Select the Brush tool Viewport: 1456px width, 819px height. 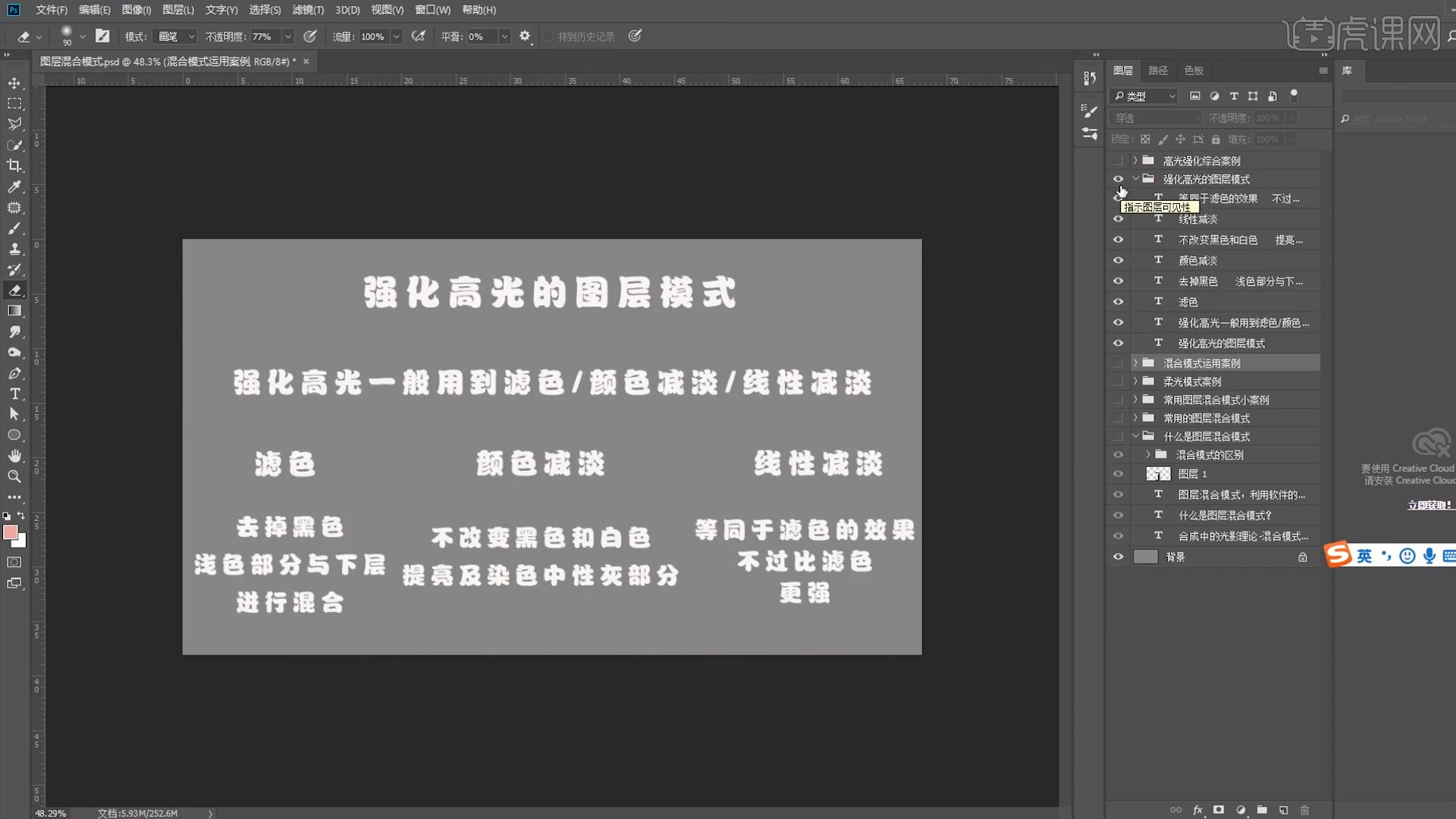[14, 228]
